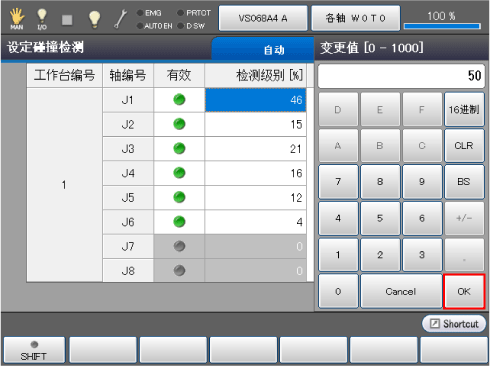Toggle J4 enabled green indicator
Image resolution: width=490 pixels, height=366 pixels.
point(179,173)
